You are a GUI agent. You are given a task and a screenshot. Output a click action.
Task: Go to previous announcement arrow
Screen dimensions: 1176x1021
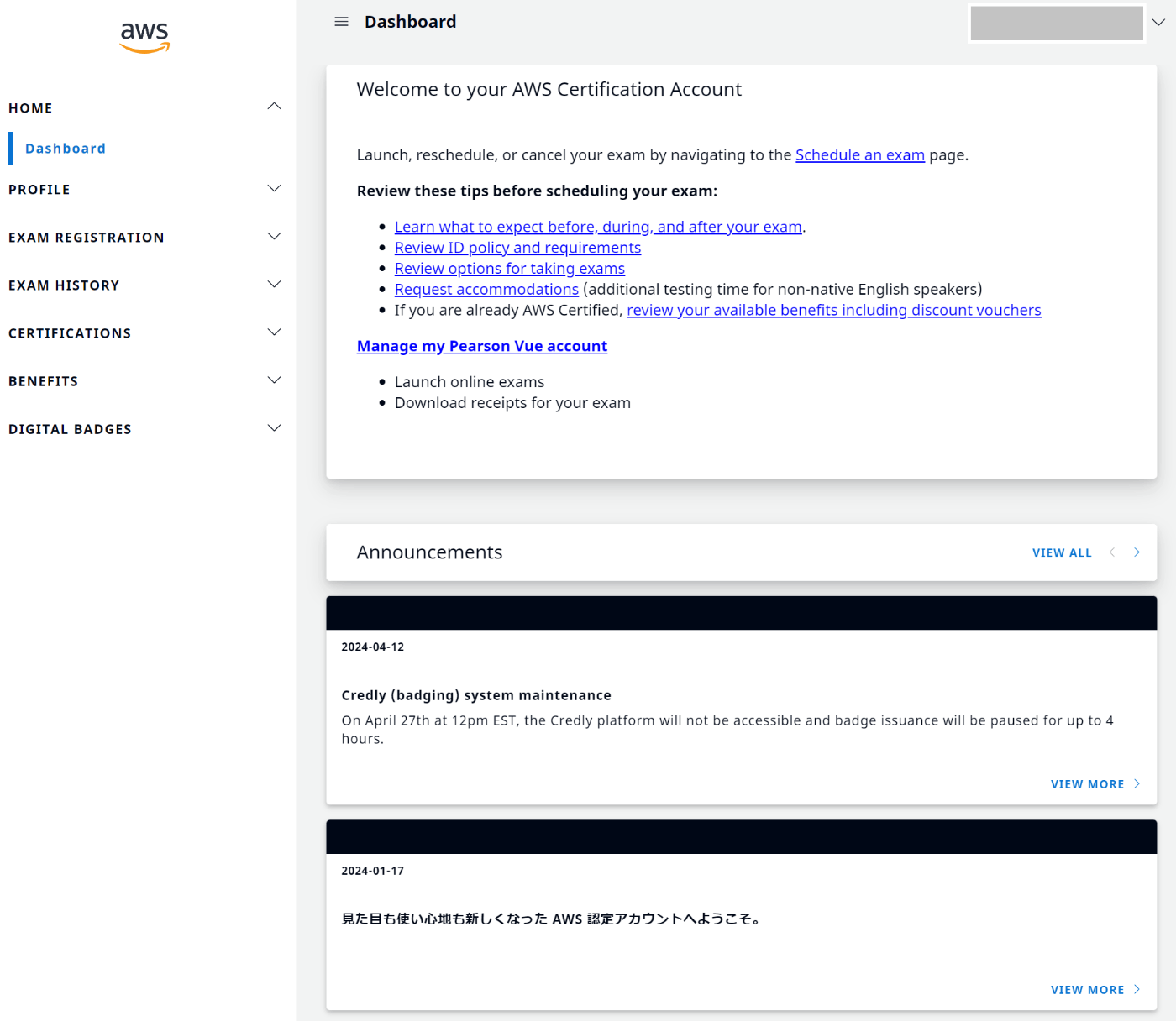coord(1112,552)
